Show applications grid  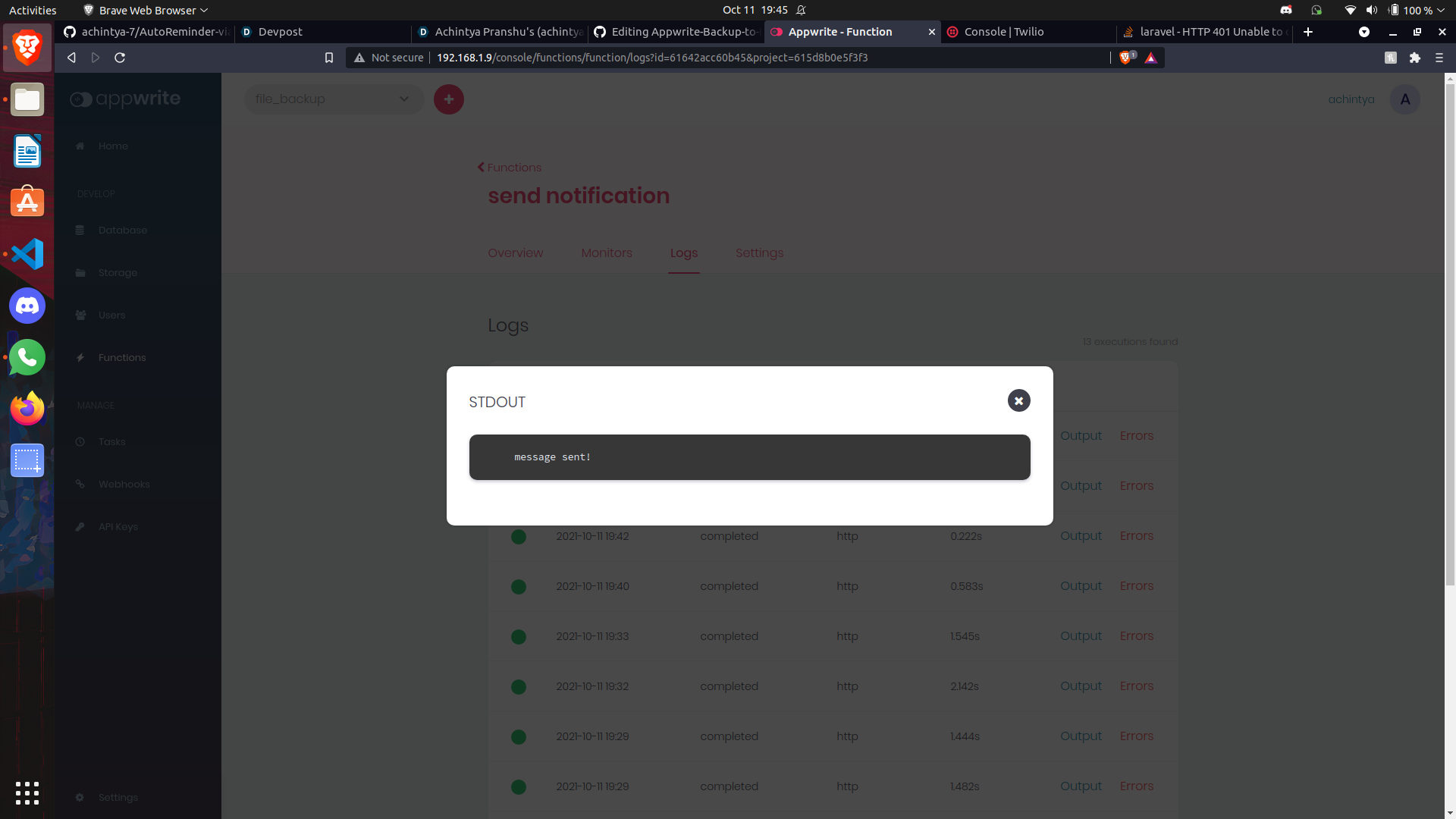tap(27, 792)
